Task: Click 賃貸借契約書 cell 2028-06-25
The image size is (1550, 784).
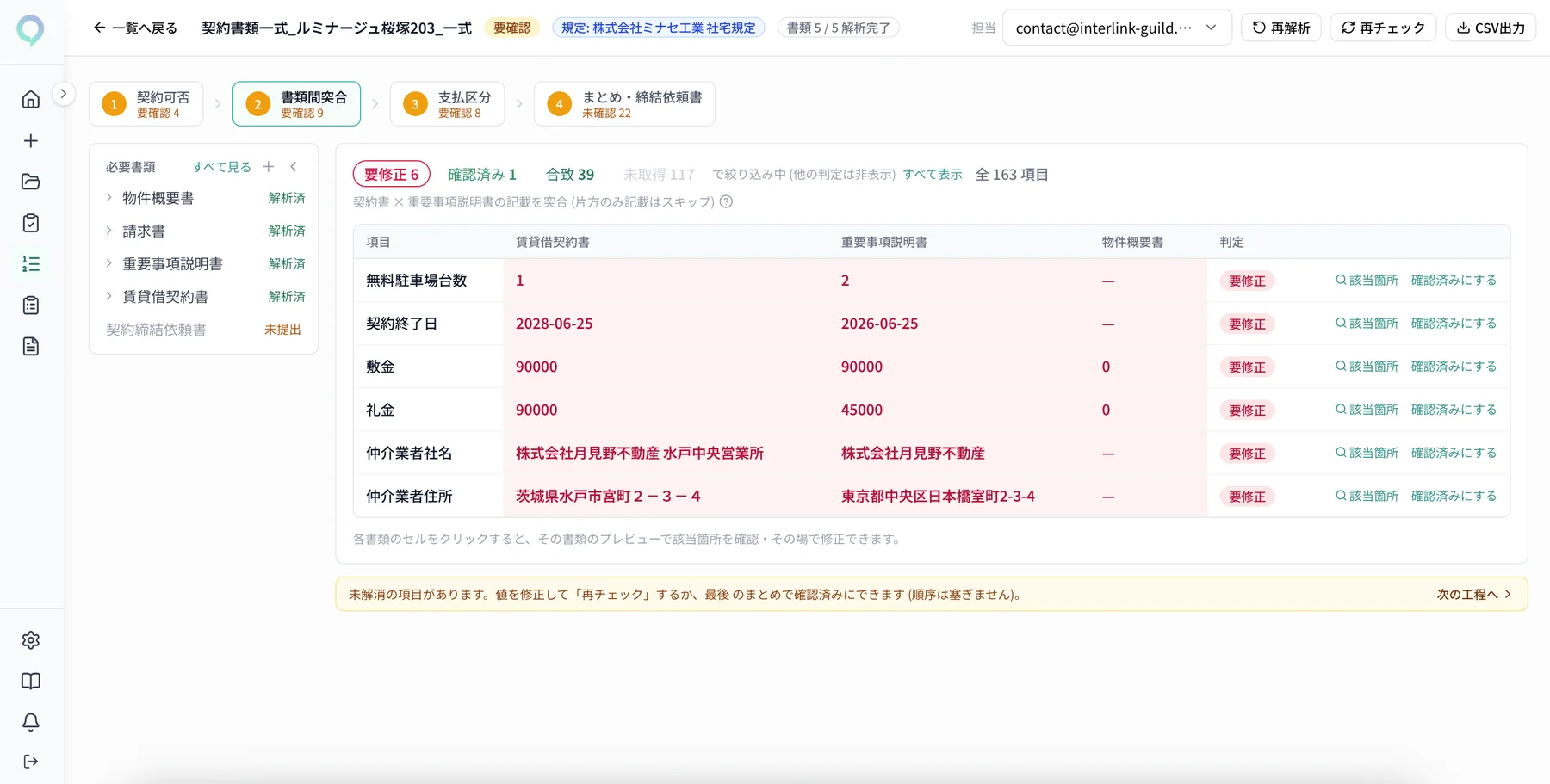Action: [x=666, y=324]
